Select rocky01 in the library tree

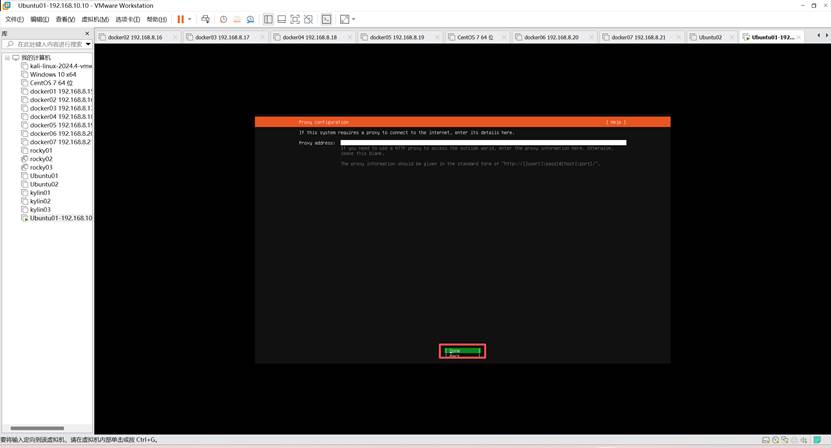(x=37, y=151)
